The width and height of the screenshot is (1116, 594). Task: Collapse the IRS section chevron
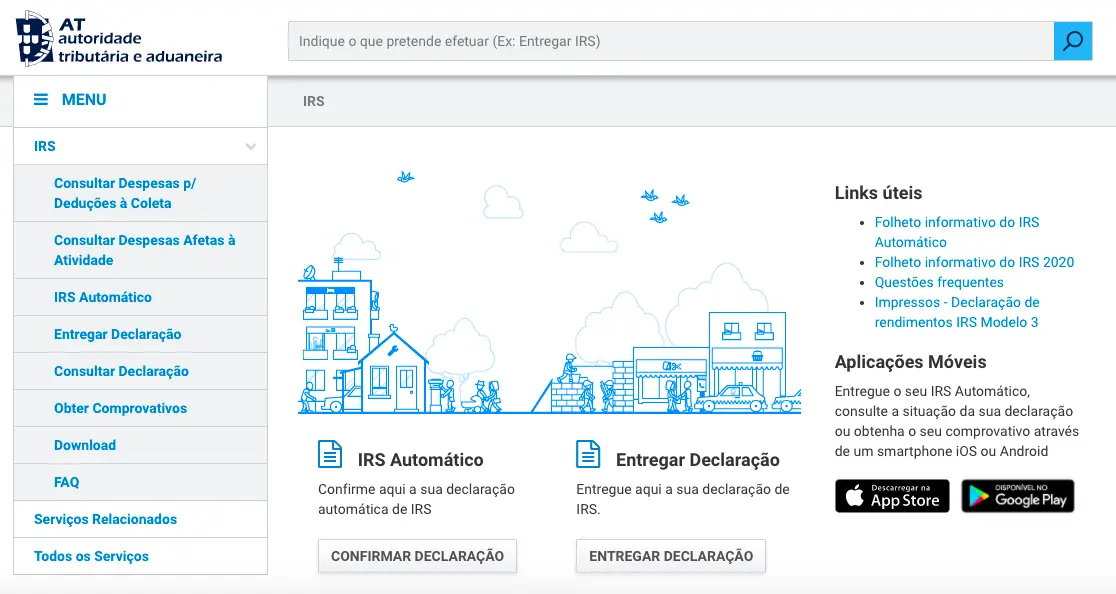(x=251, y=147)
